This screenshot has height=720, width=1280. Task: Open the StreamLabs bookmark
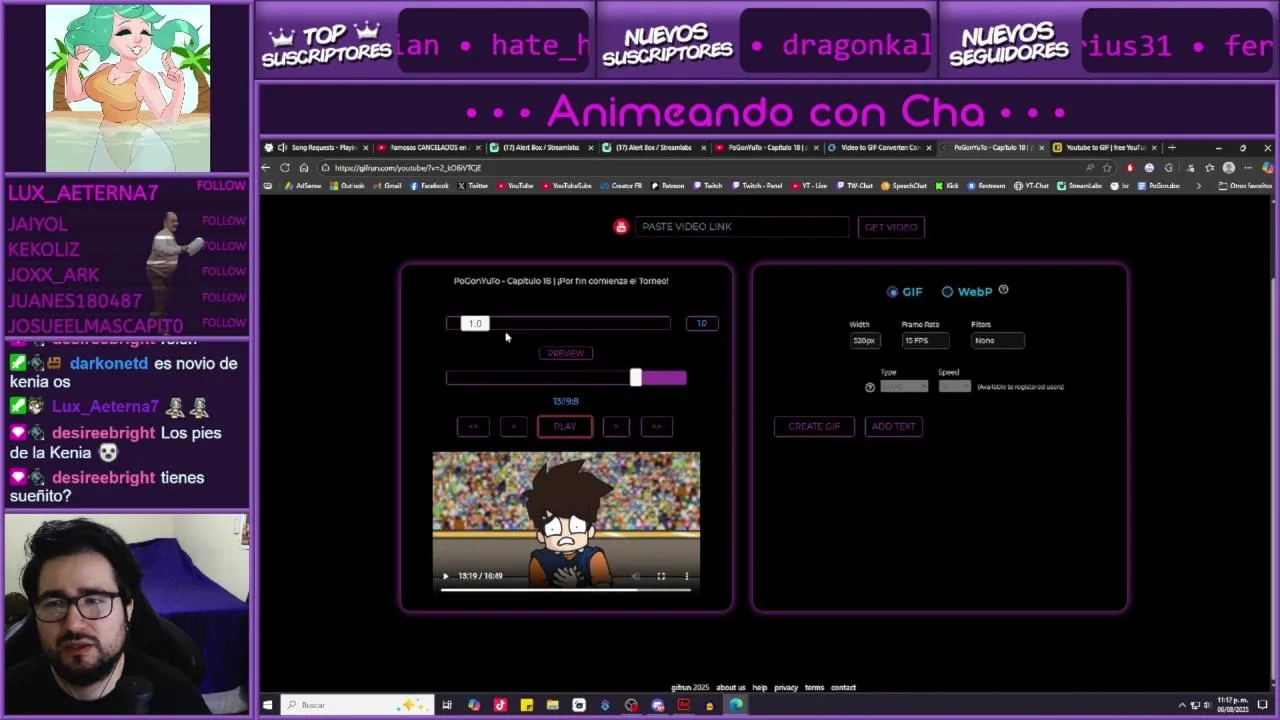(x=1080, y=186)
